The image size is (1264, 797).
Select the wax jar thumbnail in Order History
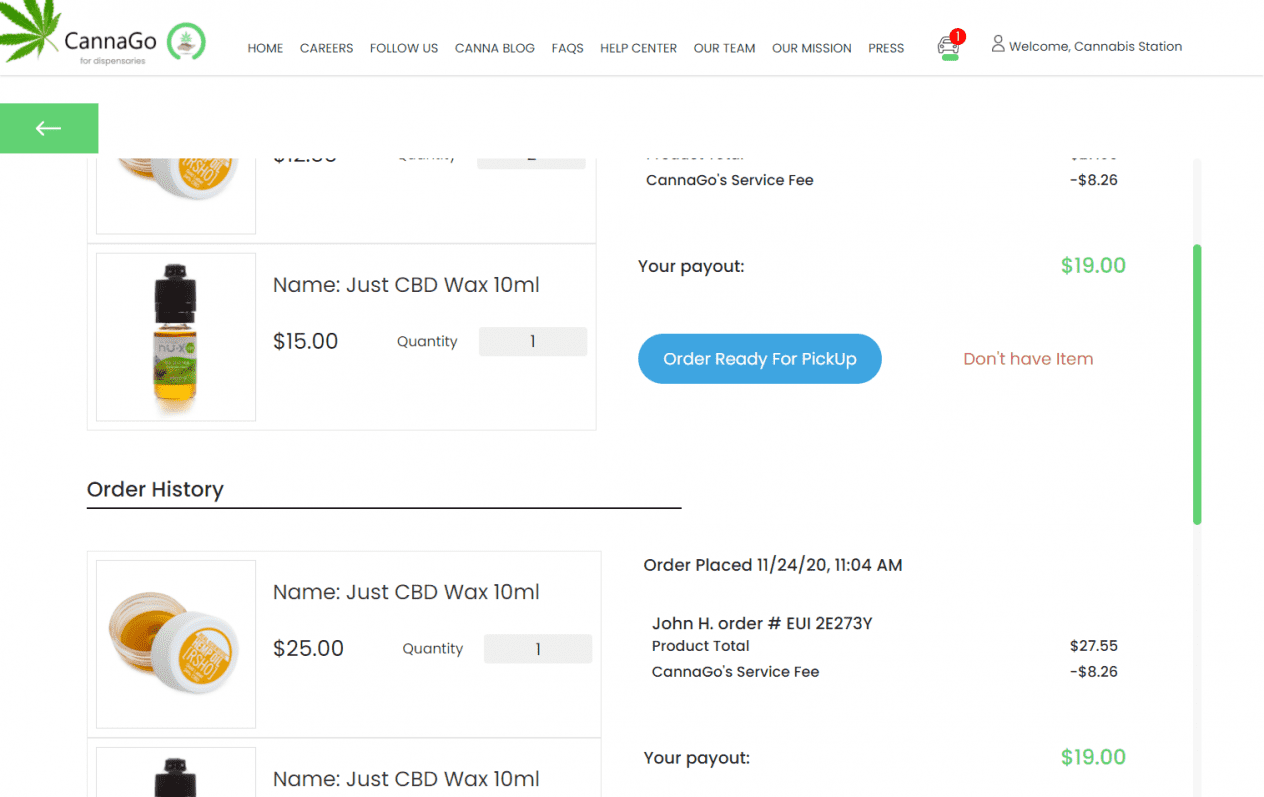(x=176, y=644)
